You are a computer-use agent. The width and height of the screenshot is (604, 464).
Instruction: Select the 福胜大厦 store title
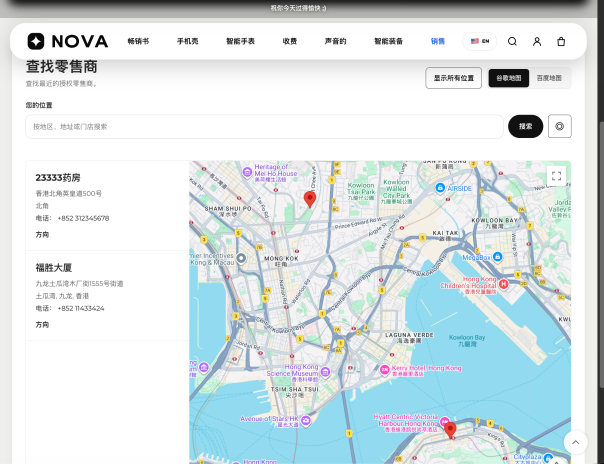coord(54,268)
